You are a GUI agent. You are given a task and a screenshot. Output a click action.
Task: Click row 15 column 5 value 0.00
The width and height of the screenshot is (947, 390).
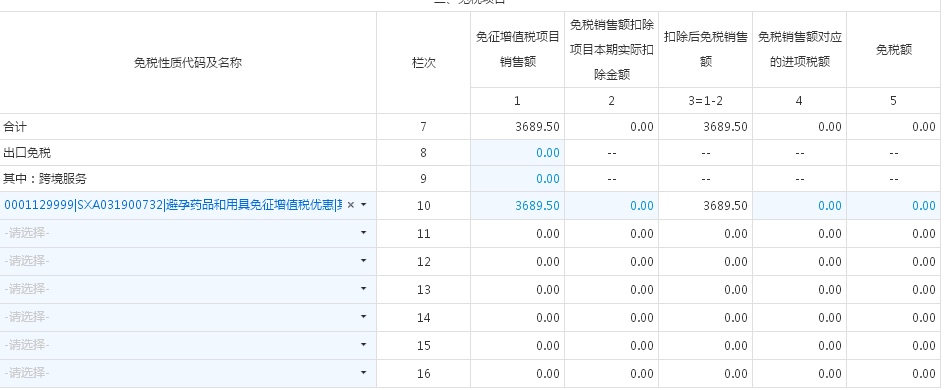click(x=924, y=345)
